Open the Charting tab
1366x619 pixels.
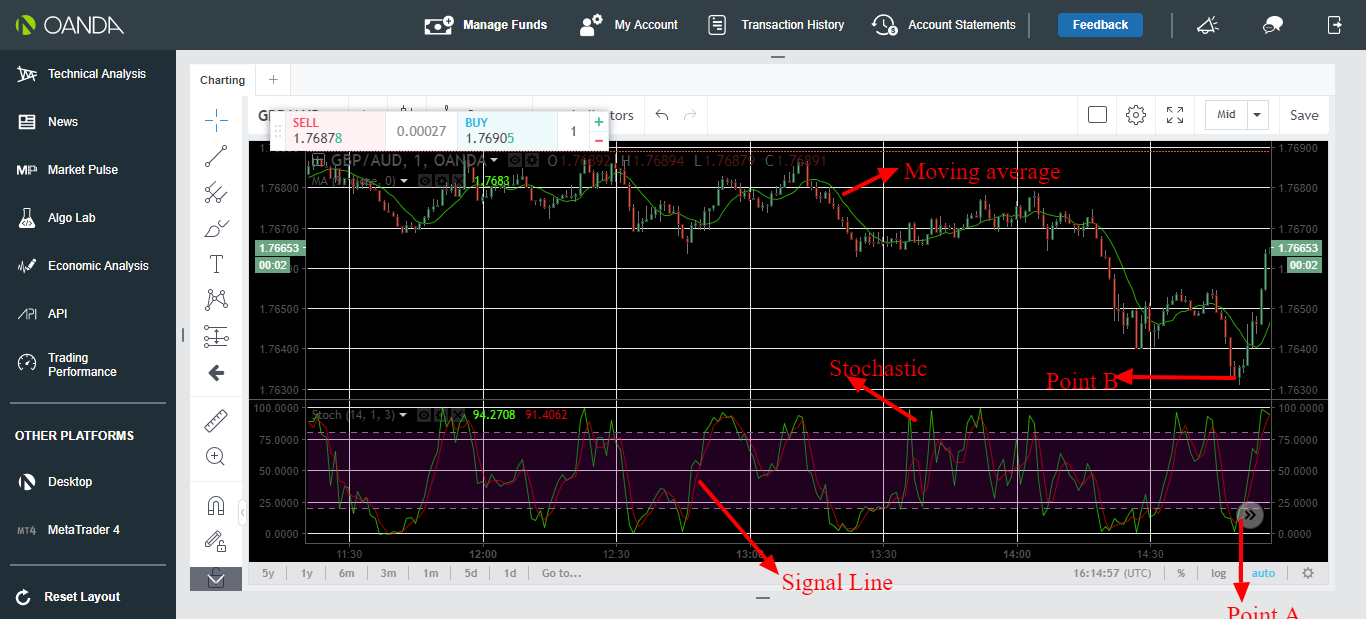coord(222,80)
